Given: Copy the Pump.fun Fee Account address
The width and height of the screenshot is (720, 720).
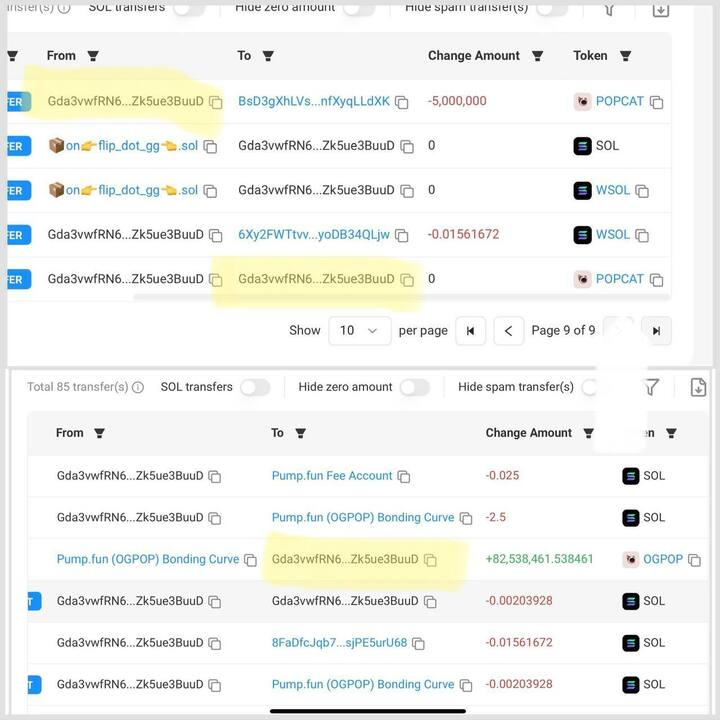Looking at the screenshot, I should 404,477.
